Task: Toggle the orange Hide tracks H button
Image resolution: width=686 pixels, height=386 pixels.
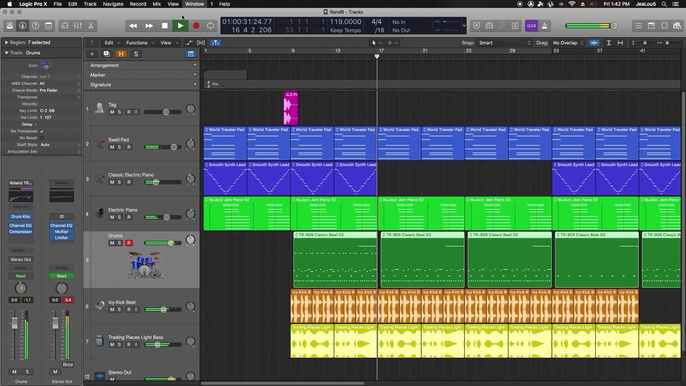Action: (x=121, y=54)
